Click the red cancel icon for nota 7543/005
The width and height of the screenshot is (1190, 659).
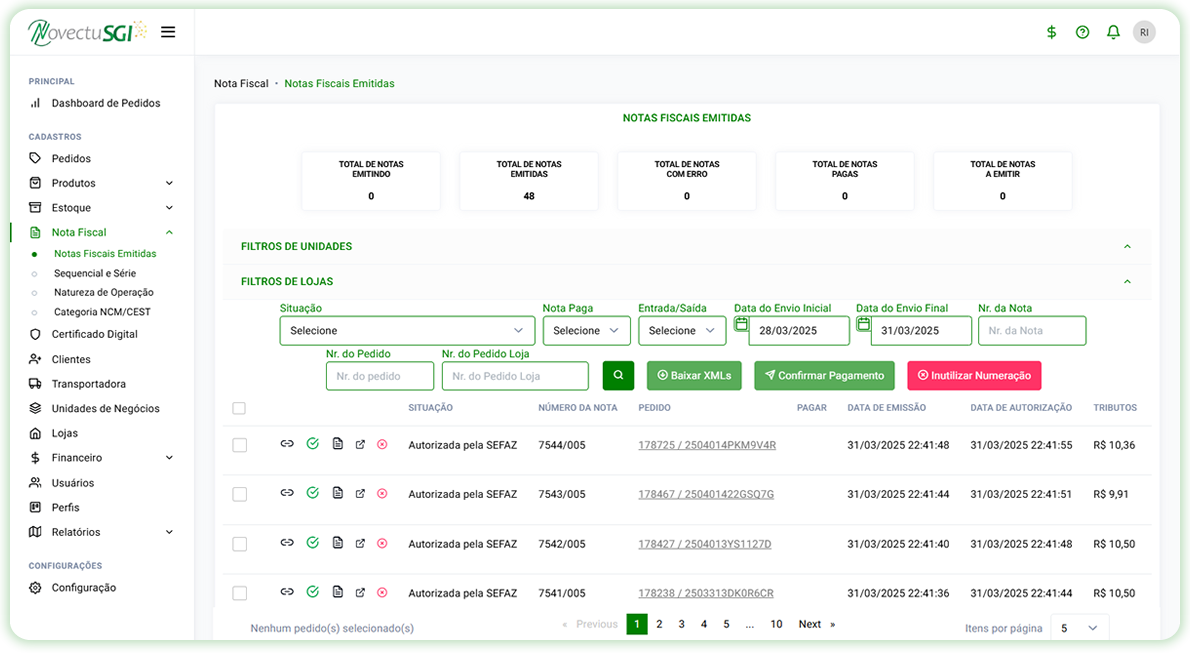pos(382,493)
